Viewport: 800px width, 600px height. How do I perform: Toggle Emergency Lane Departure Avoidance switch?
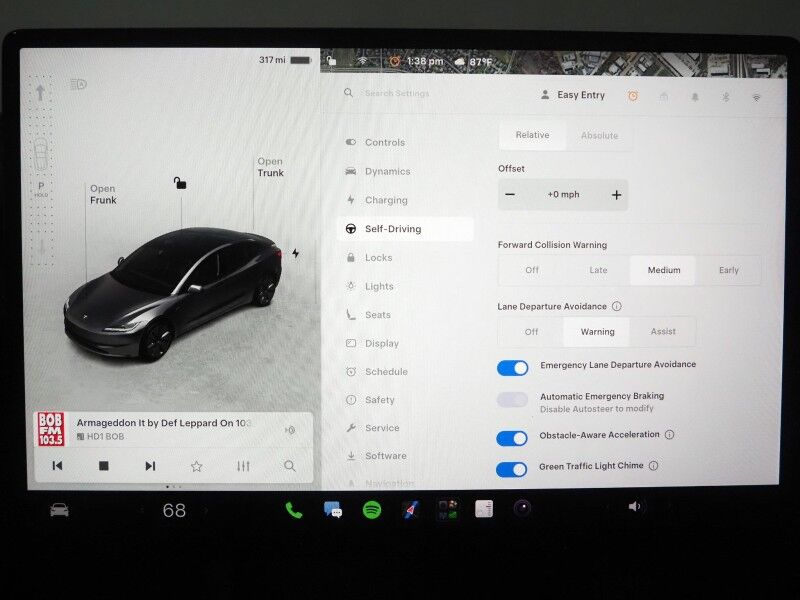pyautogui.click(x=513, y=368)
